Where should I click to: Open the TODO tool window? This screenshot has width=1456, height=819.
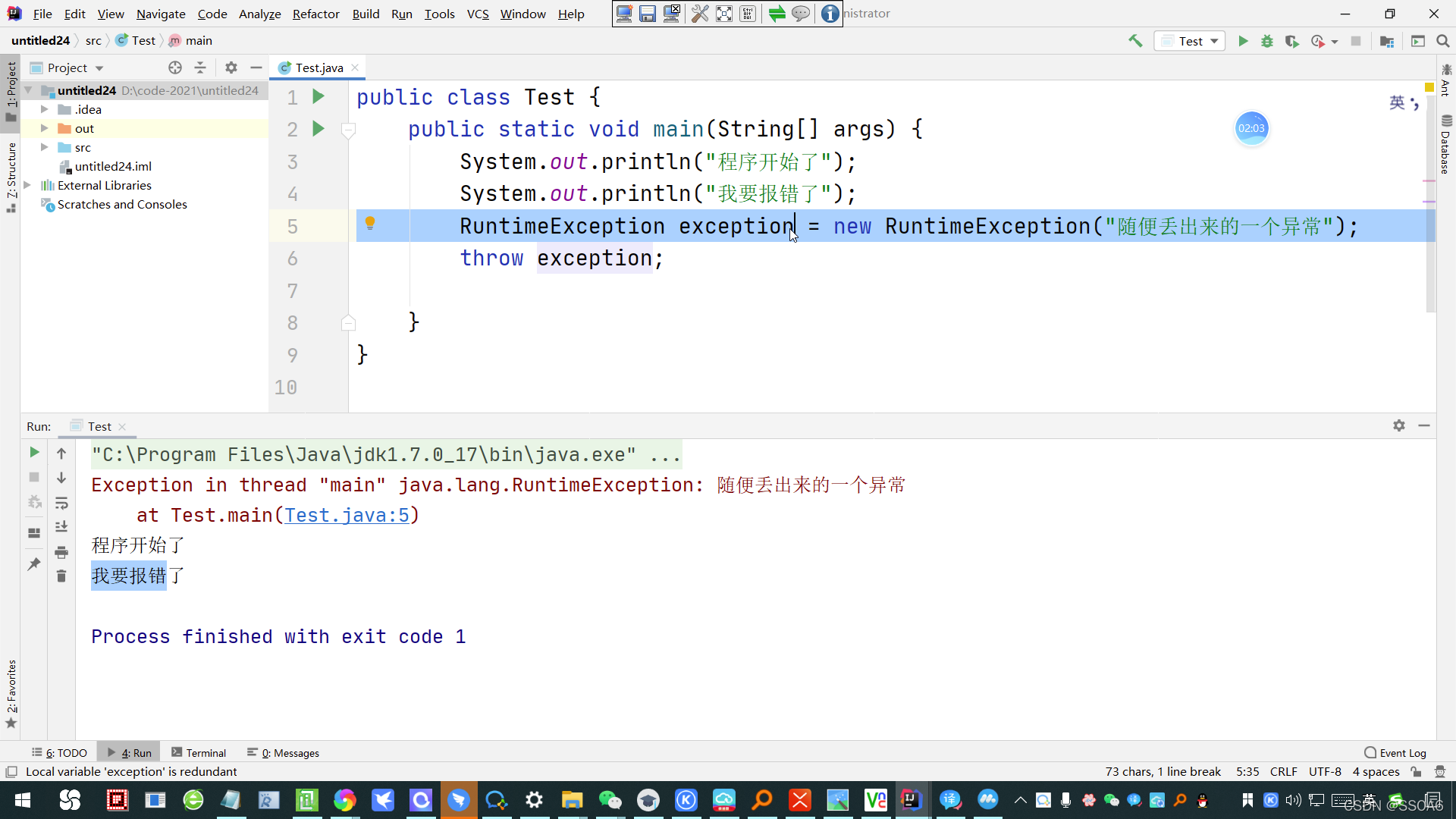pyautogui.click(x=59, y=752)
